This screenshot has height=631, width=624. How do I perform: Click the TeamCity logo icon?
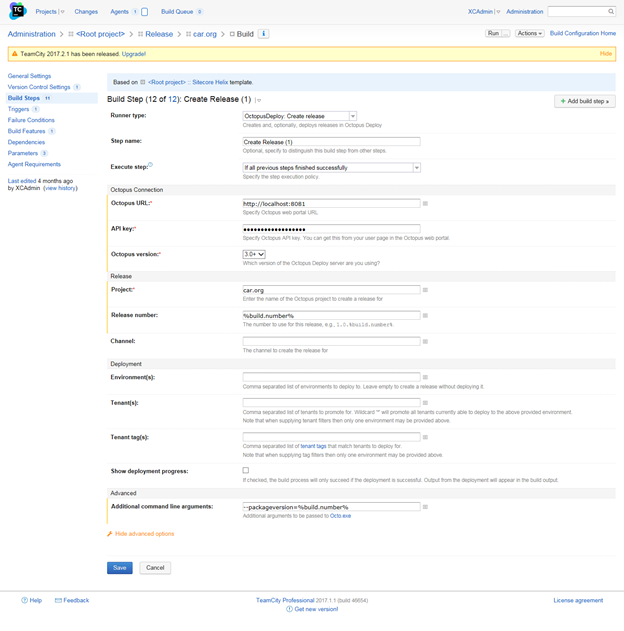17,11
